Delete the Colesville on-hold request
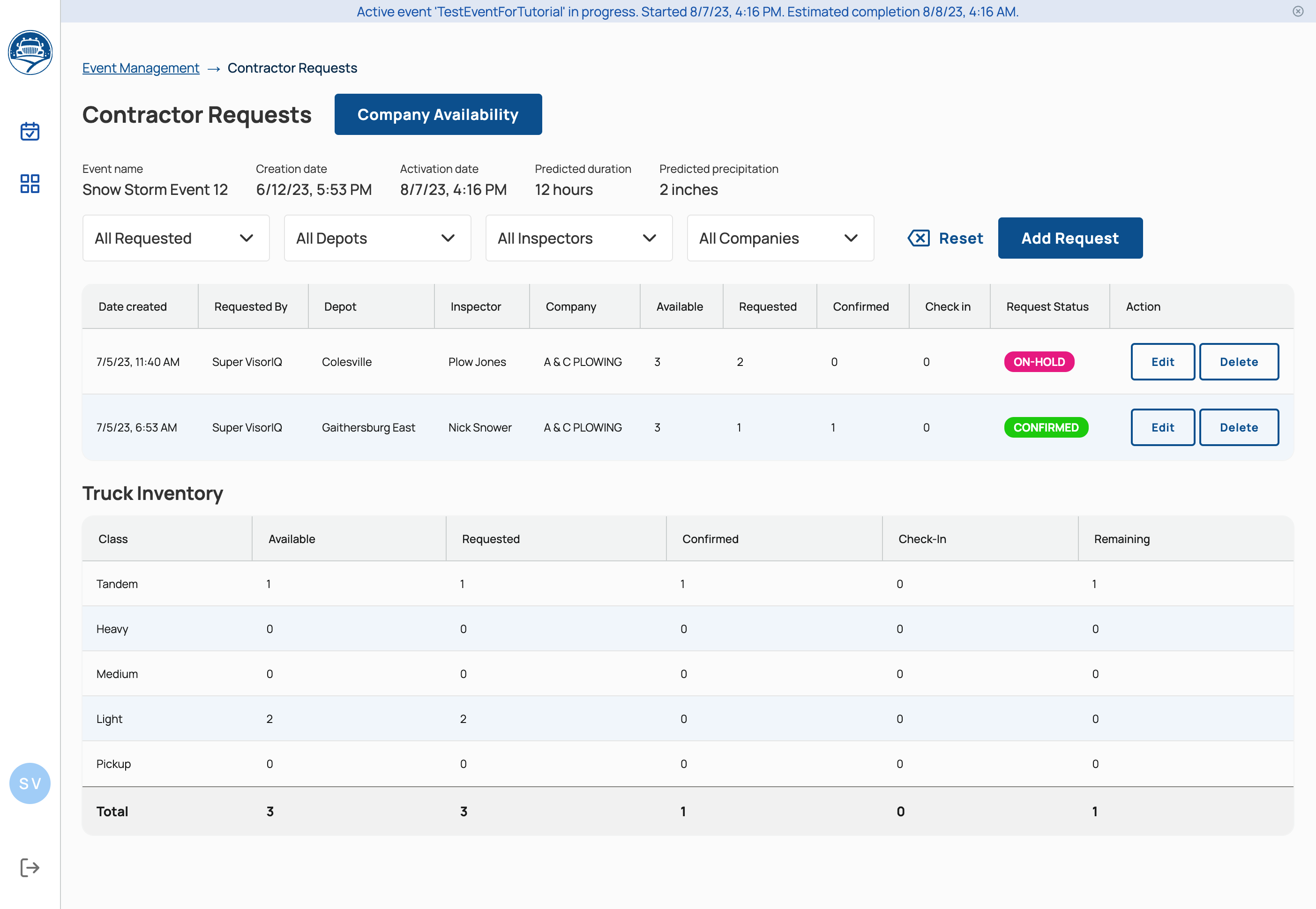1316x909 pixels. (1239, 362)
